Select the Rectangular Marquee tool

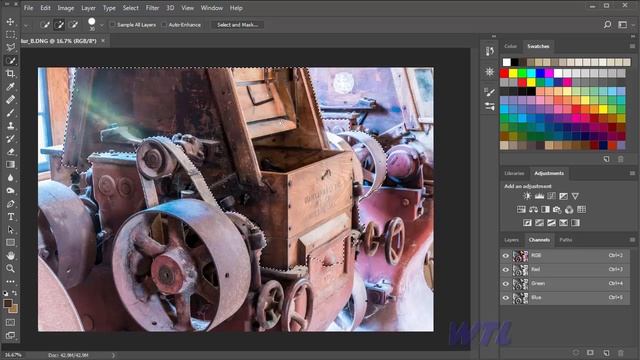(10, 34)
